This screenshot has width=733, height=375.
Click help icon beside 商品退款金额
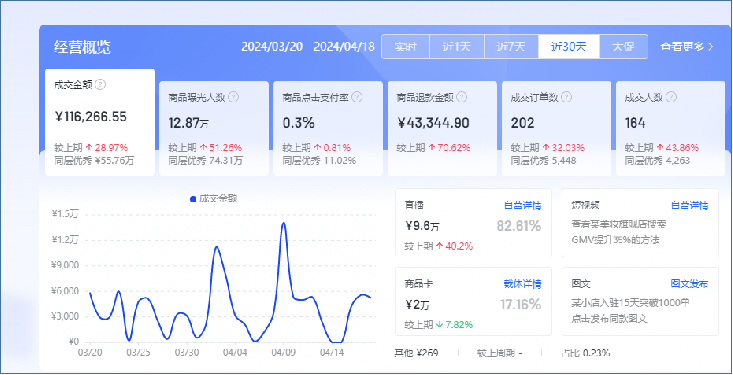[461, 97]
